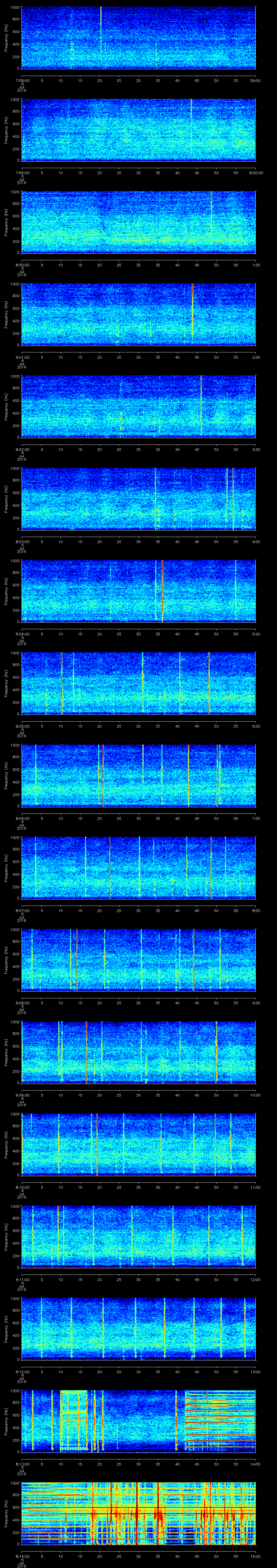This screenshot has width=277, height=1568.
Task: Click the 8:04:00 start time label
Action: coord(22,634)
